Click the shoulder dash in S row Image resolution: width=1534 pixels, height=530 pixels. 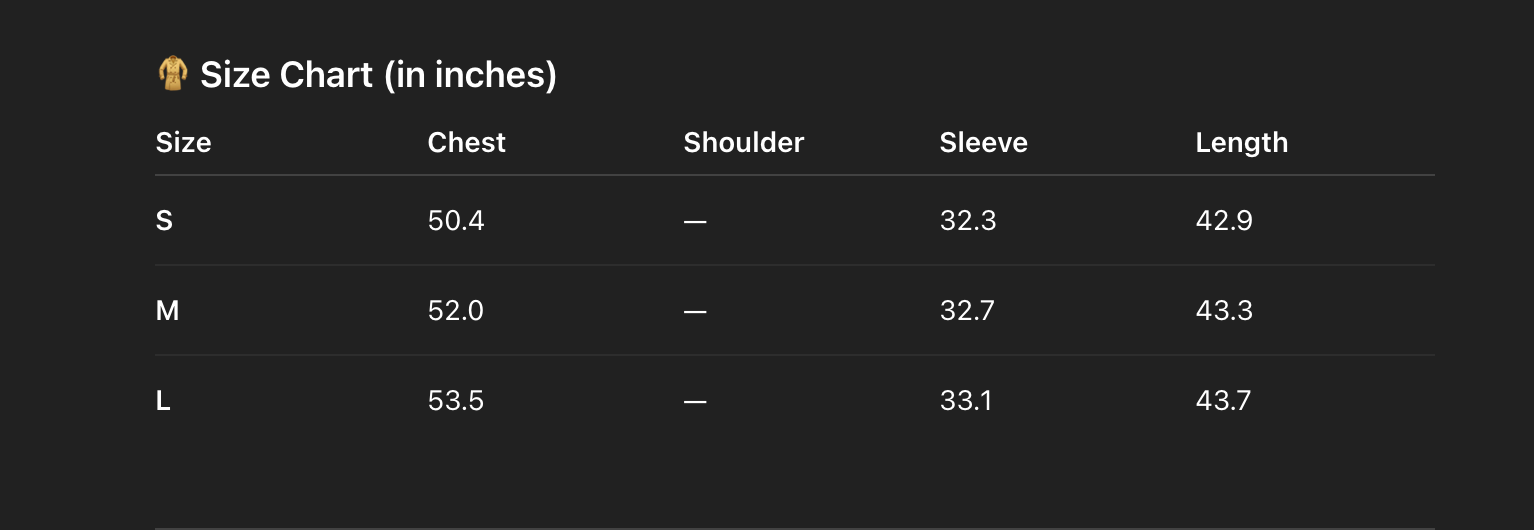[695, 221]
